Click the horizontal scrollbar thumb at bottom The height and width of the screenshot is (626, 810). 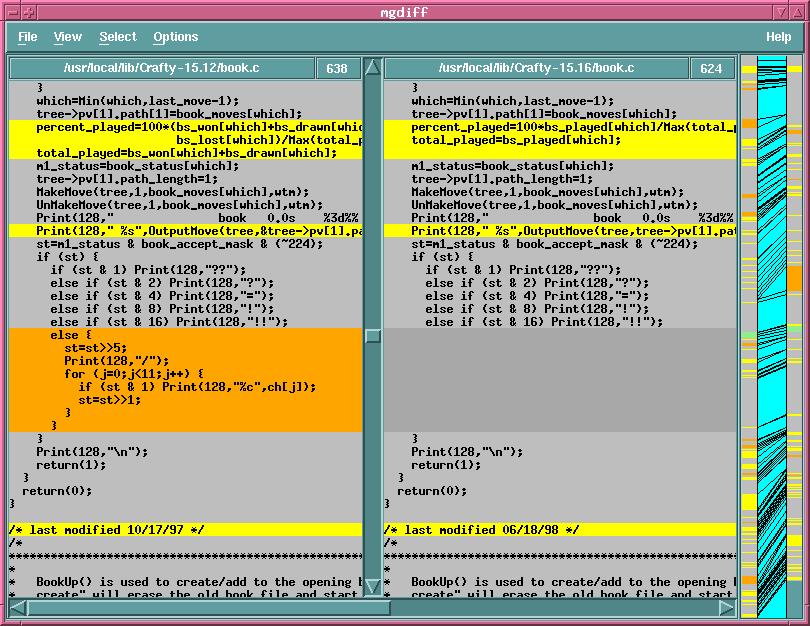(208, 607)
